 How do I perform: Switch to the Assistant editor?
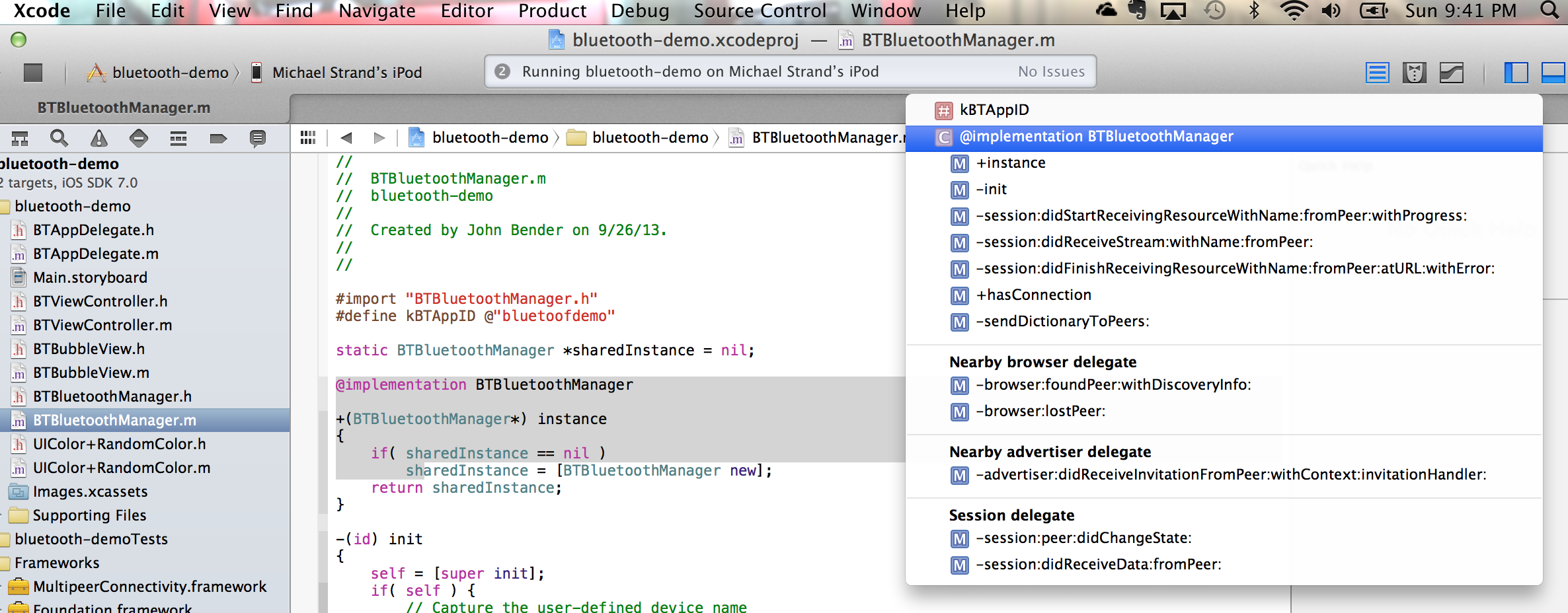[1415, 73]
